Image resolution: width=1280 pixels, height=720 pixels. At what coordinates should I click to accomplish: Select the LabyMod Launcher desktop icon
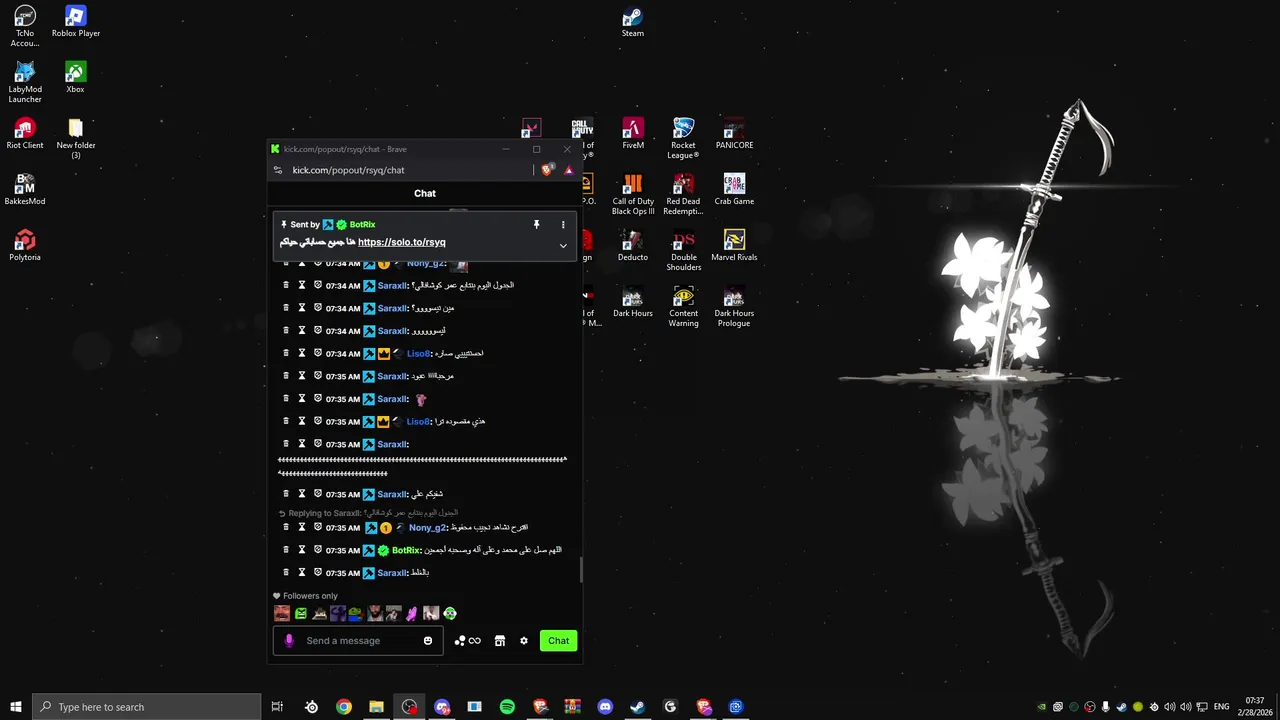point(25,82)
